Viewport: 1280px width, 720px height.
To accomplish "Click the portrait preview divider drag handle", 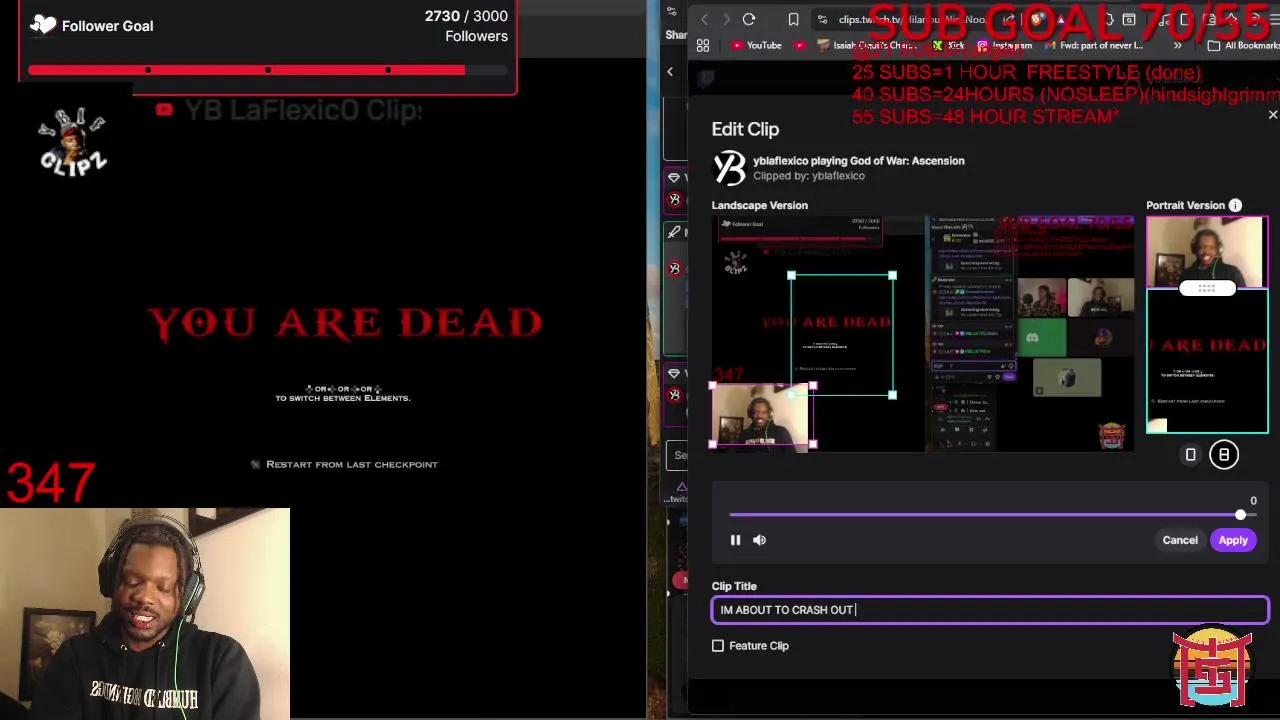I will point(1207,289).
